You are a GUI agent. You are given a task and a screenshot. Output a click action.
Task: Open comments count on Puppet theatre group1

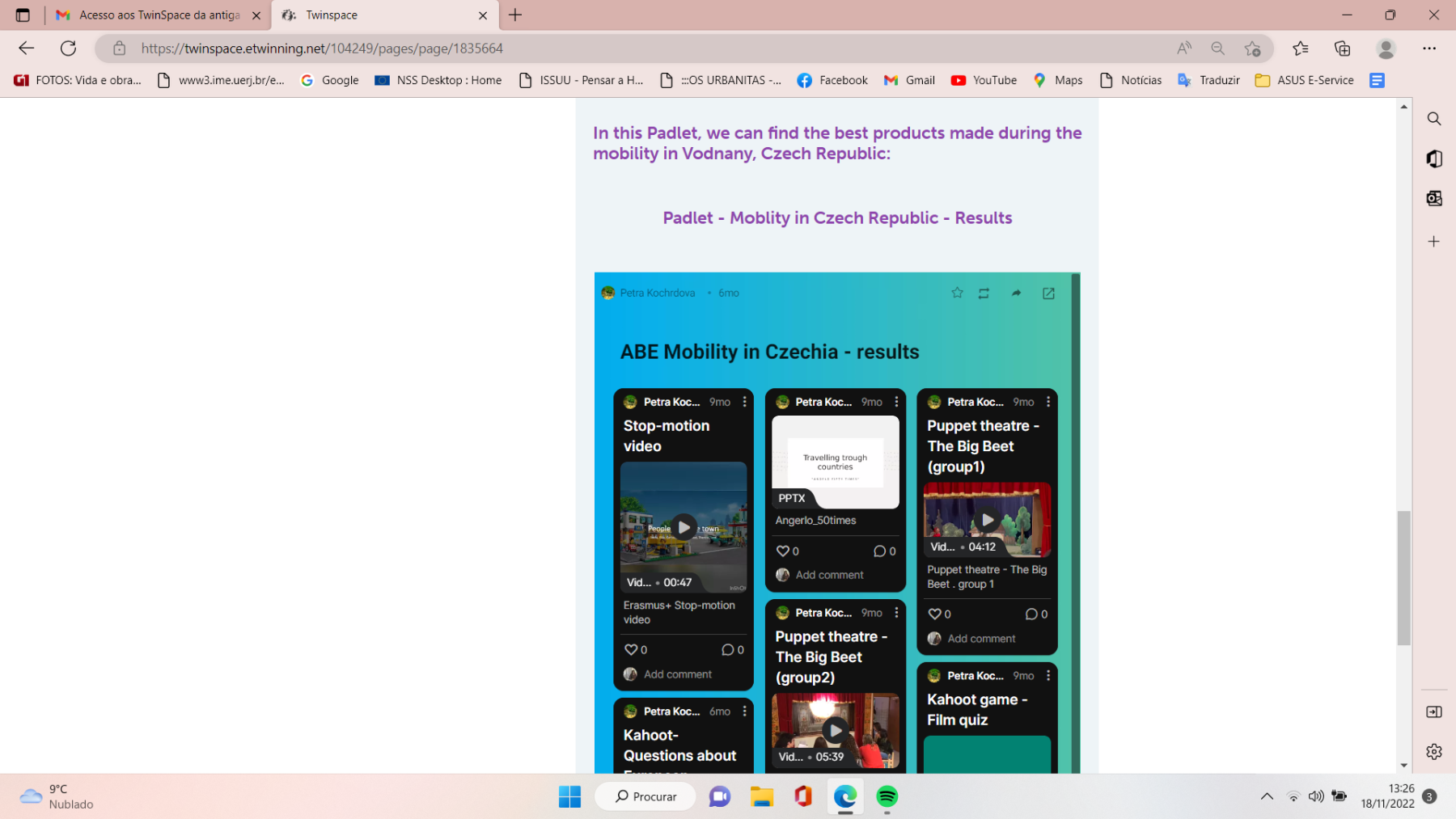(x=1037, y=614)
